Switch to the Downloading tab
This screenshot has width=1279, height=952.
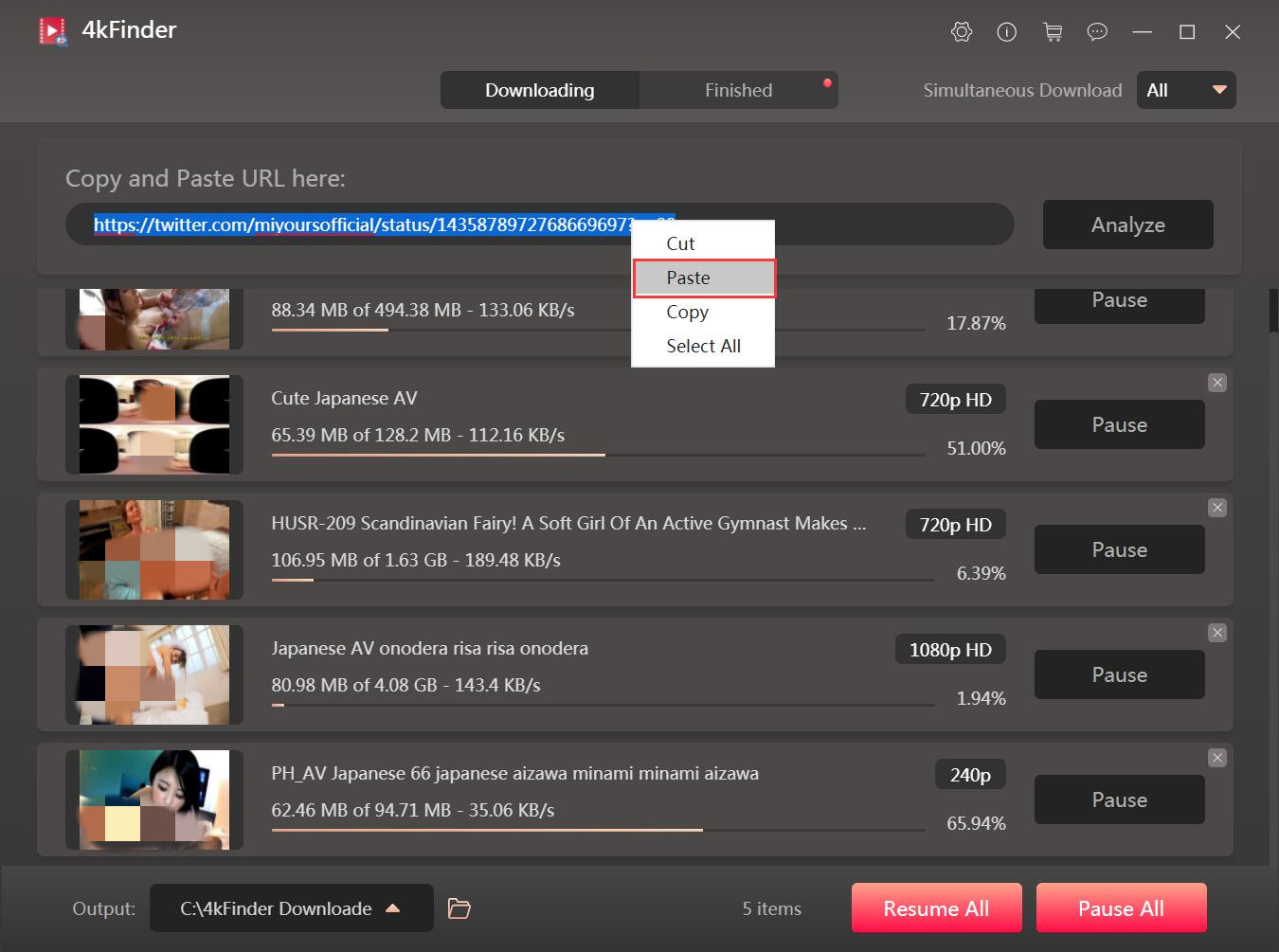(x=539, y=90)
